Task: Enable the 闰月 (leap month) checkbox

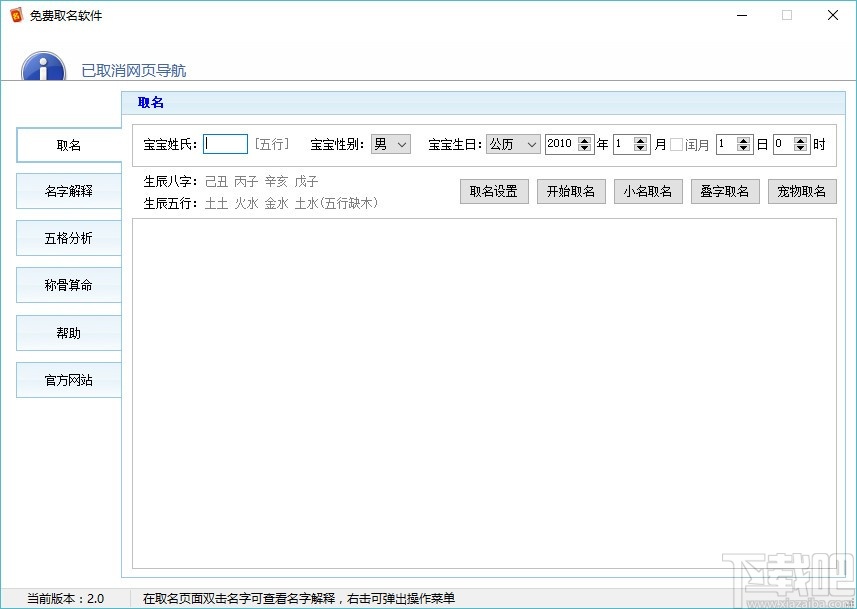Action: pyautogui.click(x=678, y=144)
